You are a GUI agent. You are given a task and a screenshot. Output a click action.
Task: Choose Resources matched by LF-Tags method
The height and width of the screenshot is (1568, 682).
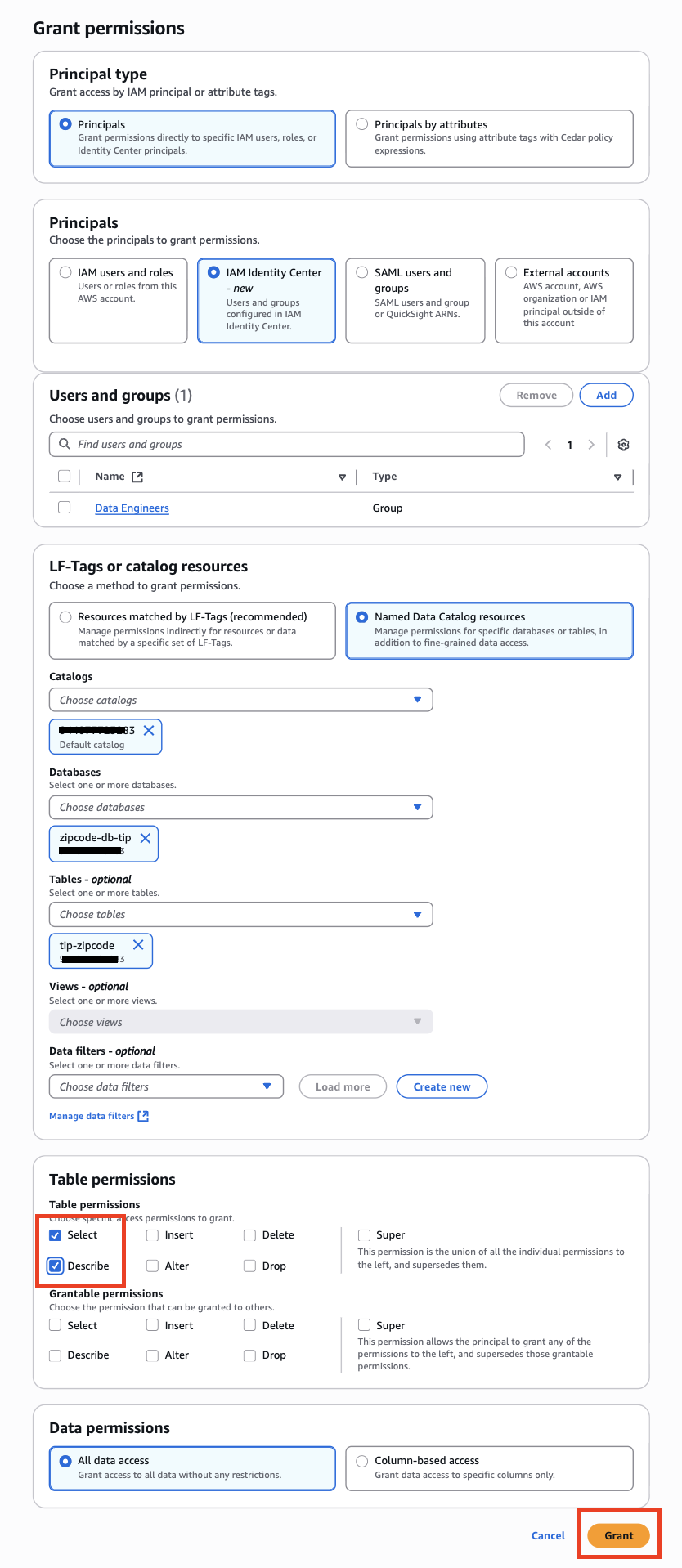click(65, 617)
